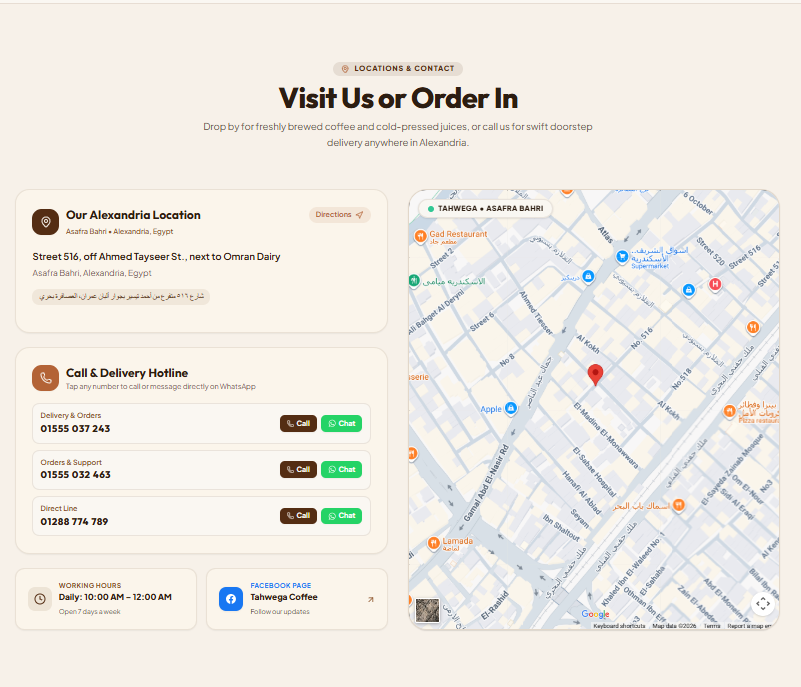Call the Delivery & Orders number
This screenshot has width=801, height=687.
(298, 423)
